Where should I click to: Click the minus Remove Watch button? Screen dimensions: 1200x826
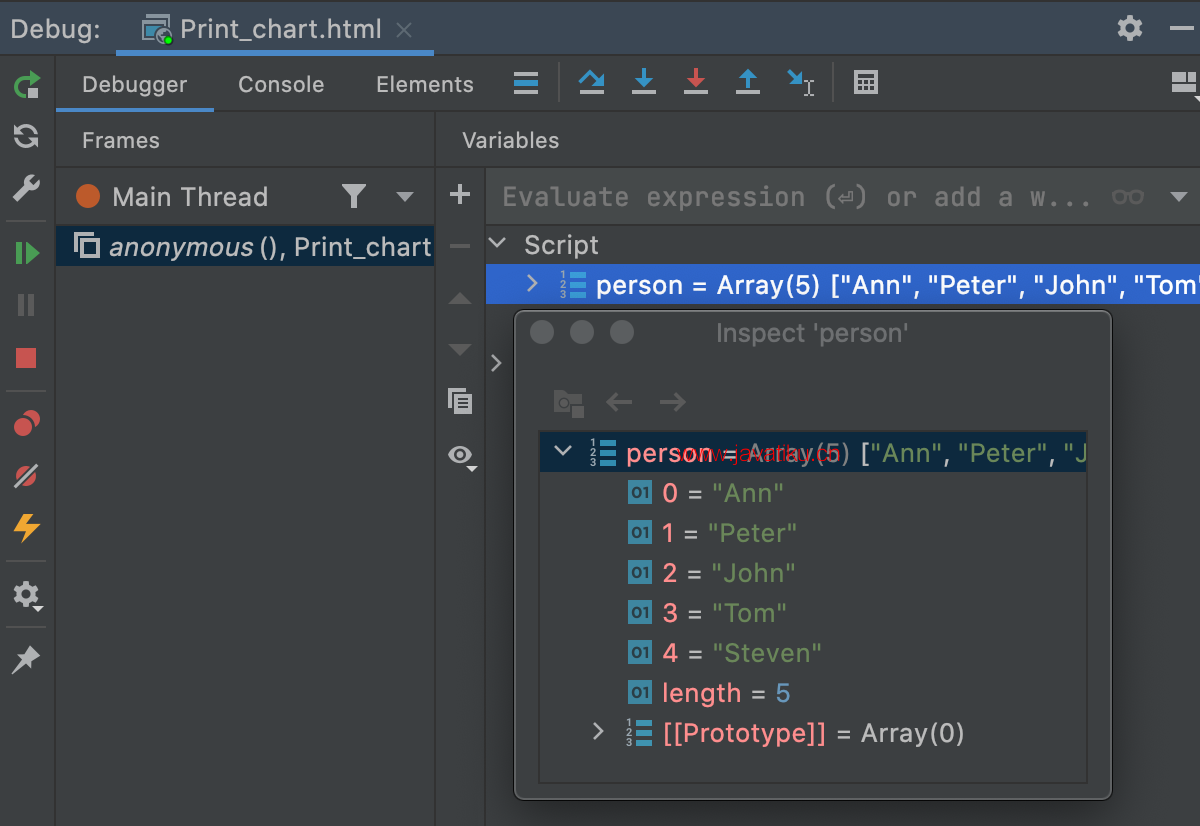tap(460, 246)
